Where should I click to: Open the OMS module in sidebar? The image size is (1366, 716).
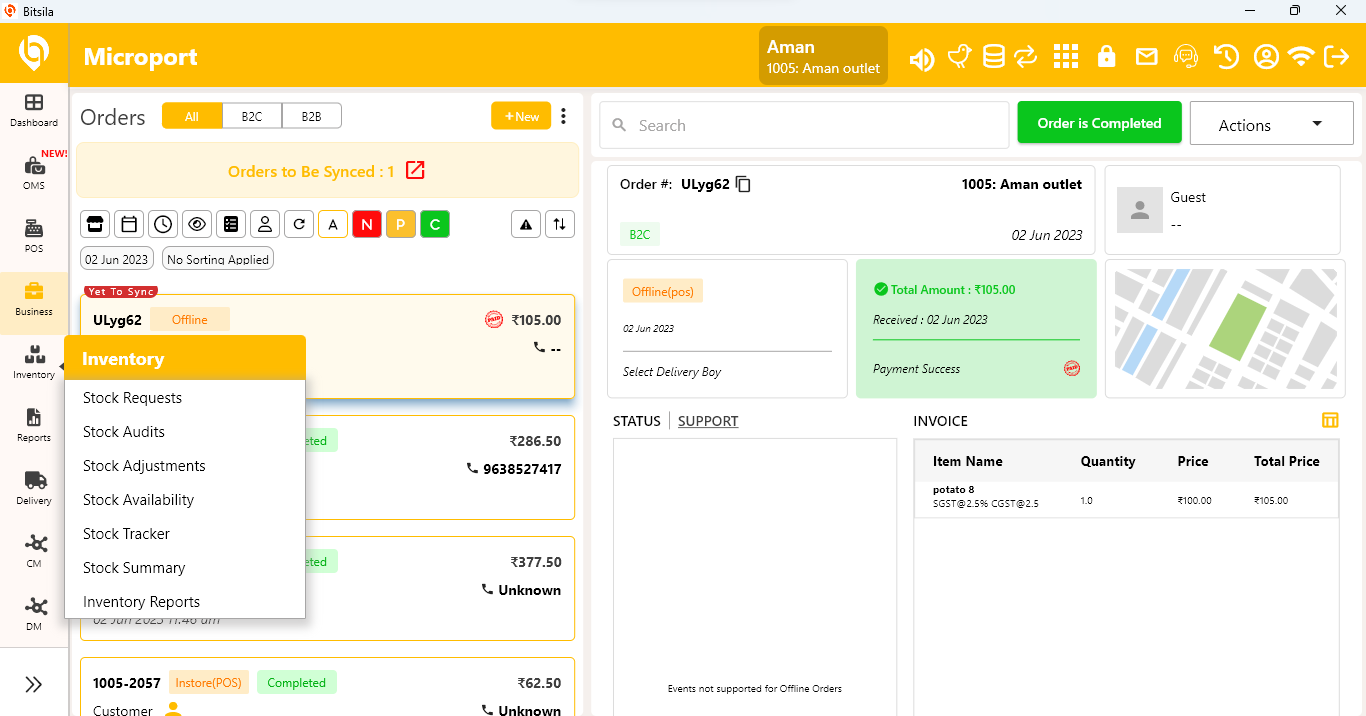click(34, 173)
